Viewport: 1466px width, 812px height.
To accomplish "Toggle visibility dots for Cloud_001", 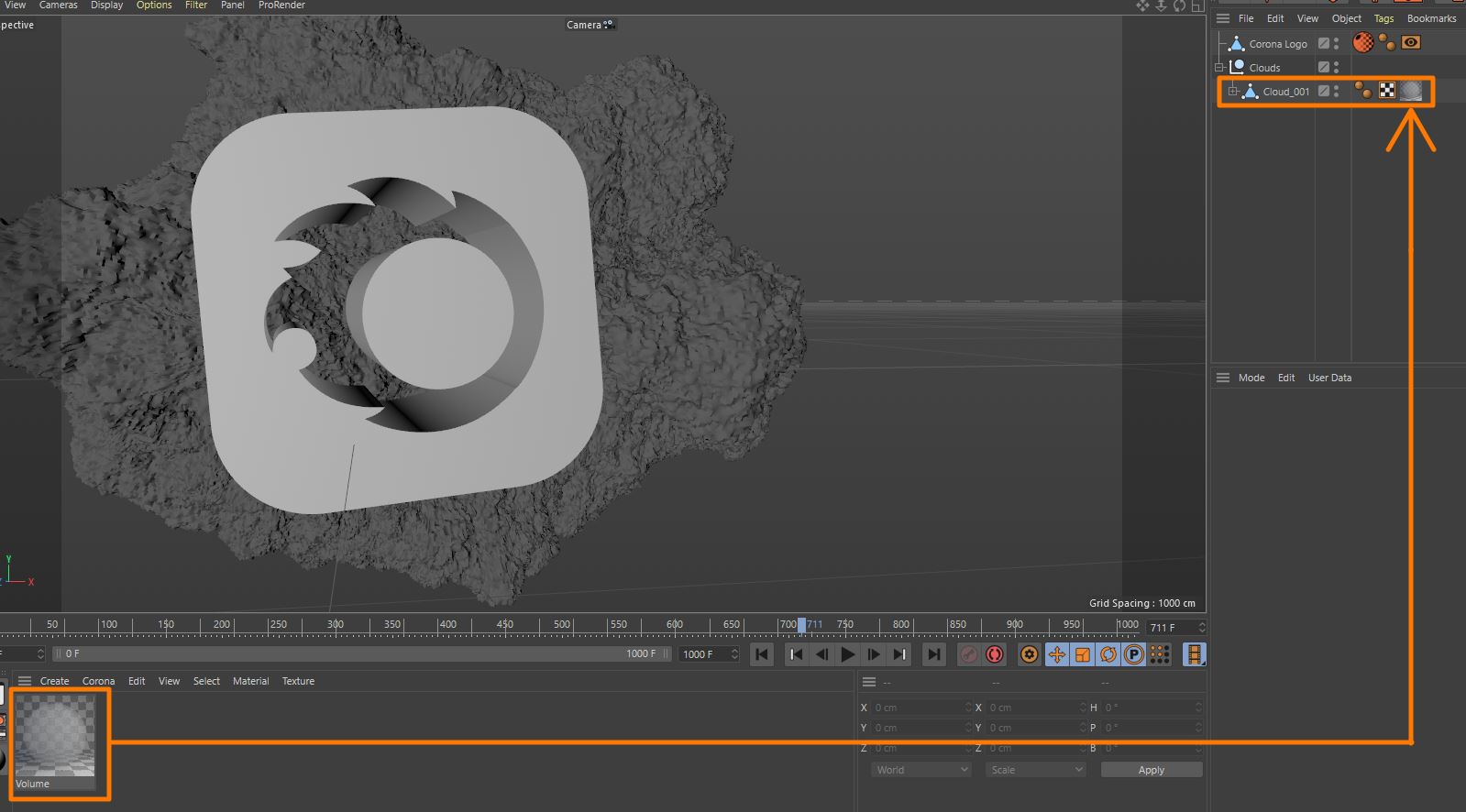I will click(1337, 91).
